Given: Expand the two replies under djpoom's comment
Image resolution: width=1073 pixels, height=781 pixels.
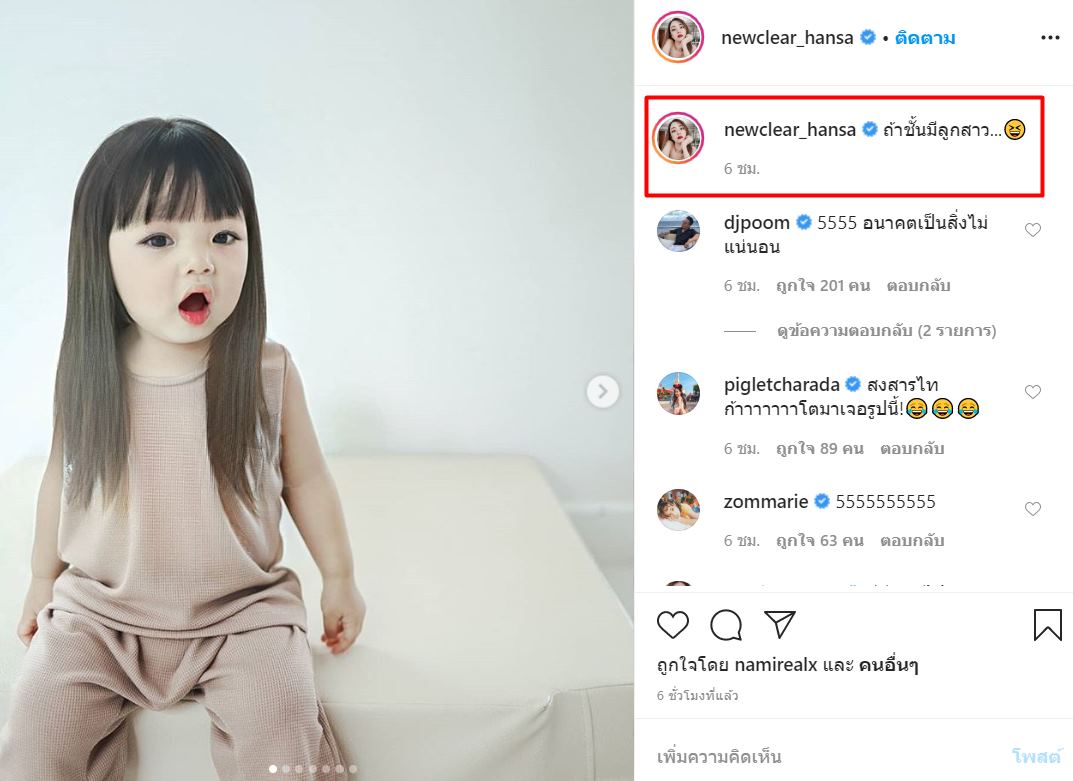Looking at the screenshot, I should tap(886, 331).
